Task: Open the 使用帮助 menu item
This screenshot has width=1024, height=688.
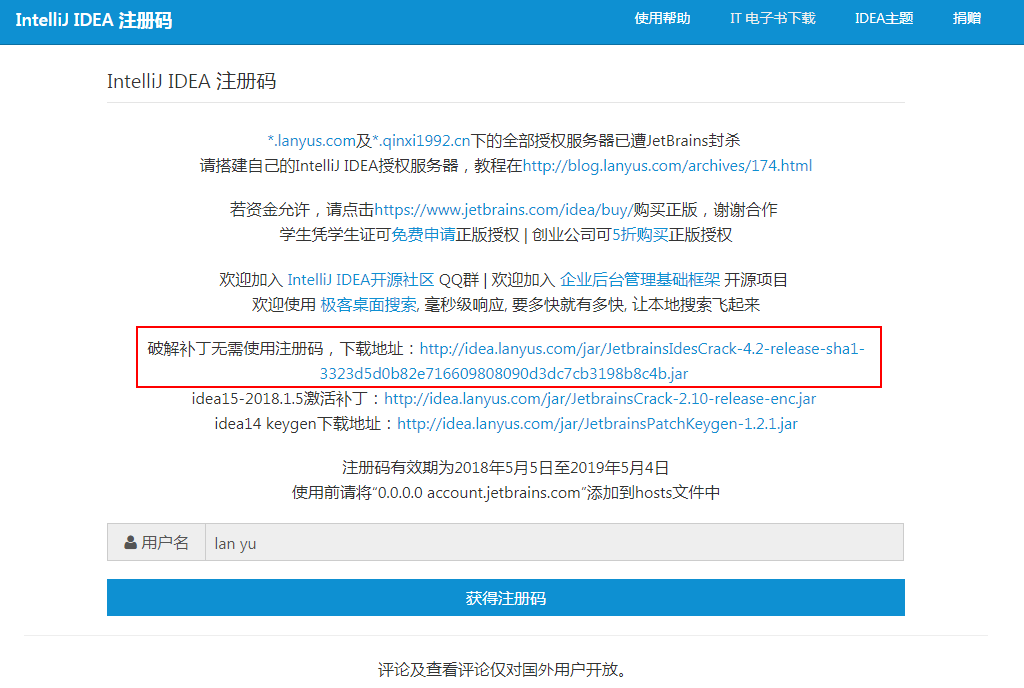Action: [x=662, y=18]
